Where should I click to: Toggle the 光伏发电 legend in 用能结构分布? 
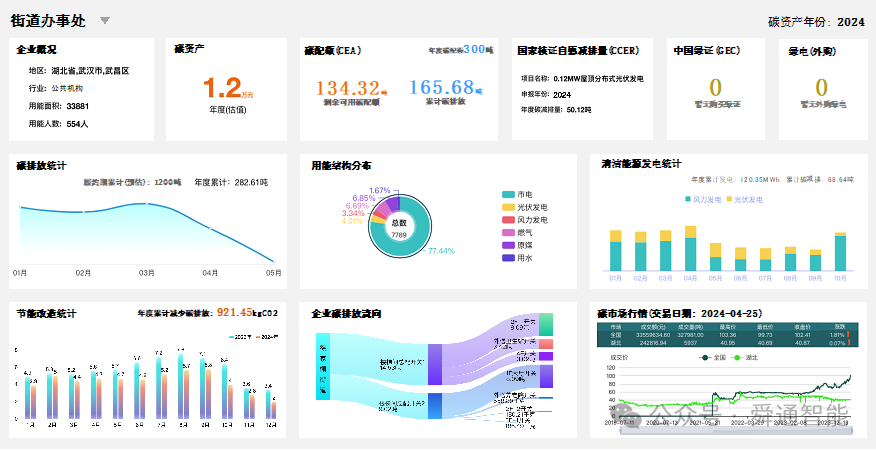tap(525, 207)
